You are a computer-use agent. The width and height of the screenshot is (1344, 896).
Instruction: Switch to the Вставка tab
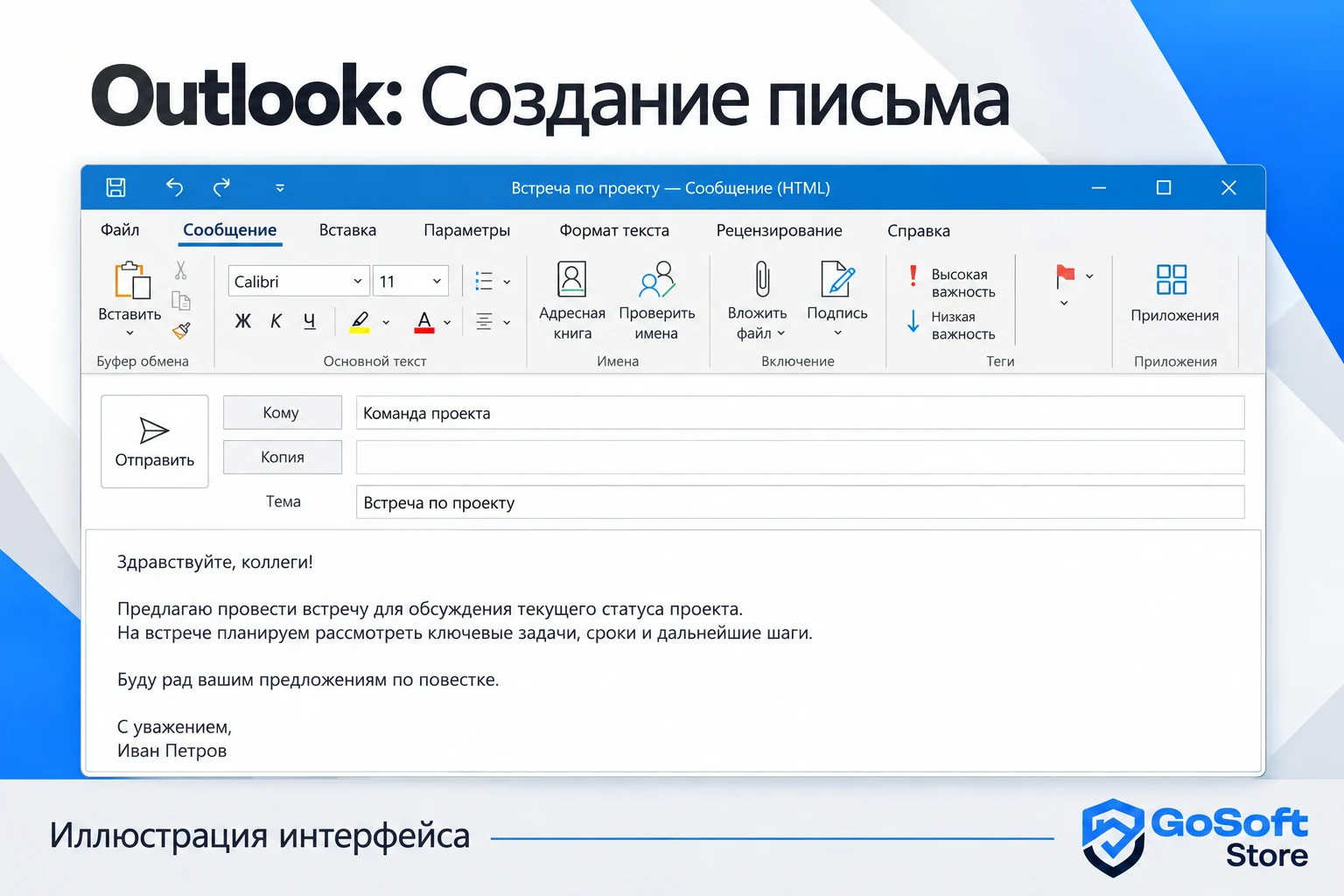pyautogui.click(x=347, y=230)
